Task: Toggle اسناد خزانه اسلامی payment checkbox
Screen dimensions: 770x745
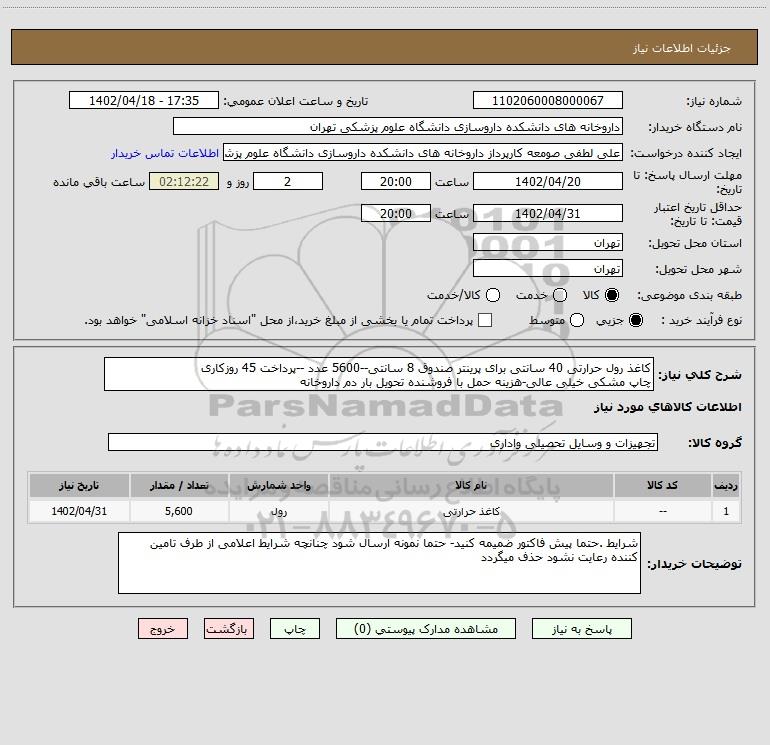Action: [x=485, y=320]
